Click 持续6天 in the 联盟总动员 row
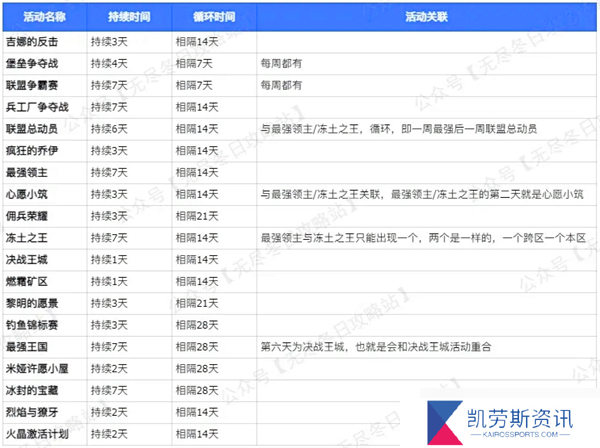The width and height of the screenshot is (600, 448). click(x=109, y=129)
